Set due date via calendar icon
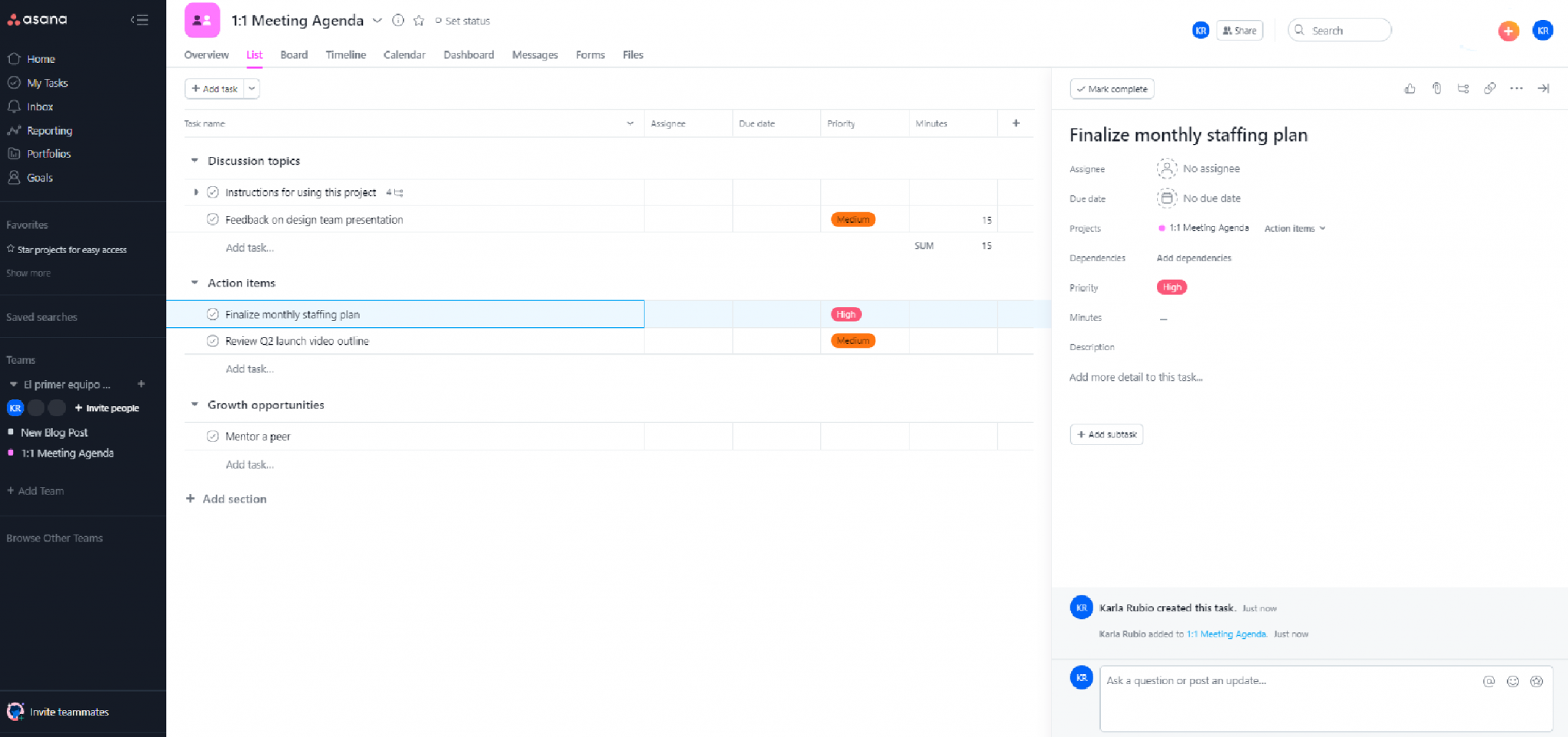 click(1166, 198)
